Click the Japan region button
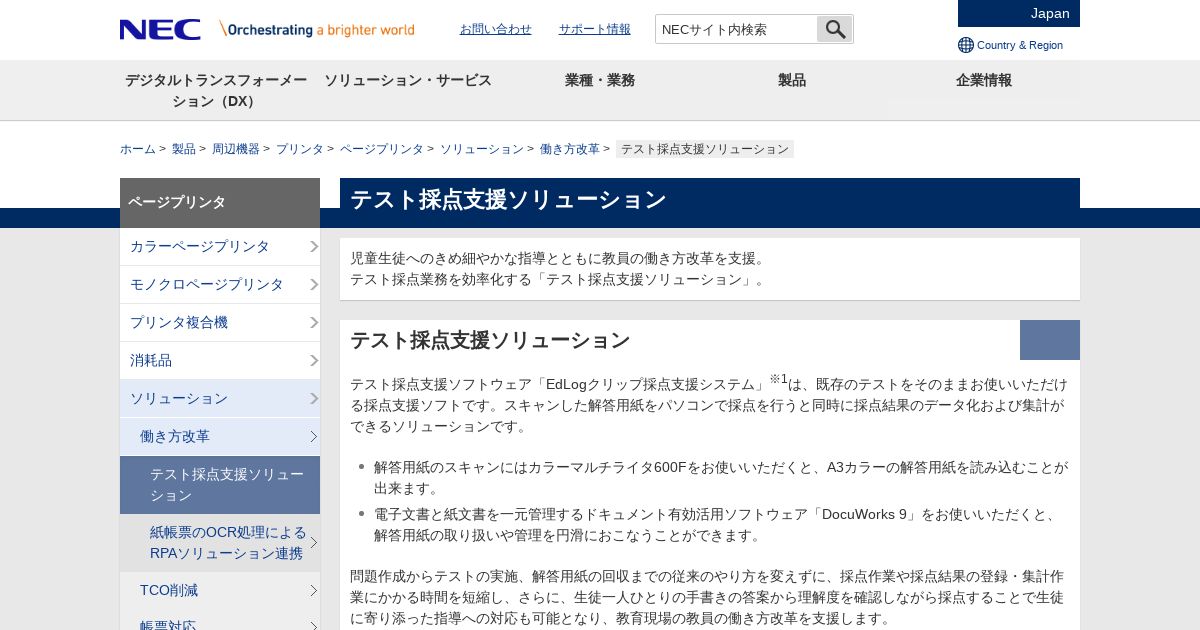Image resolution: width=1200 pixels, height=630 pixels. [1019, 13]
